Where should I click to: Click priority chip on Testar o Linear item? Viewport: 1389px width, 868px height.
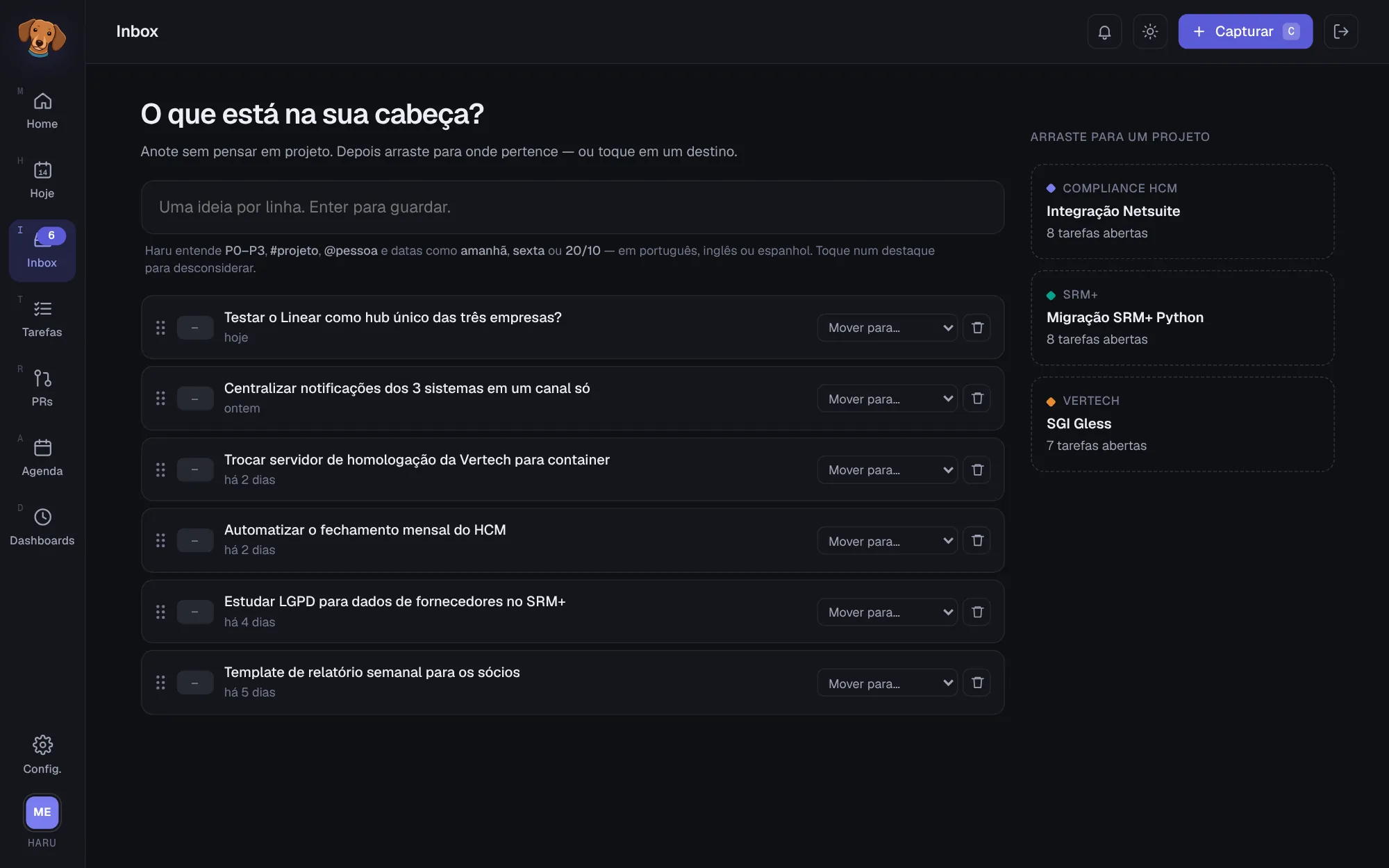195,328
